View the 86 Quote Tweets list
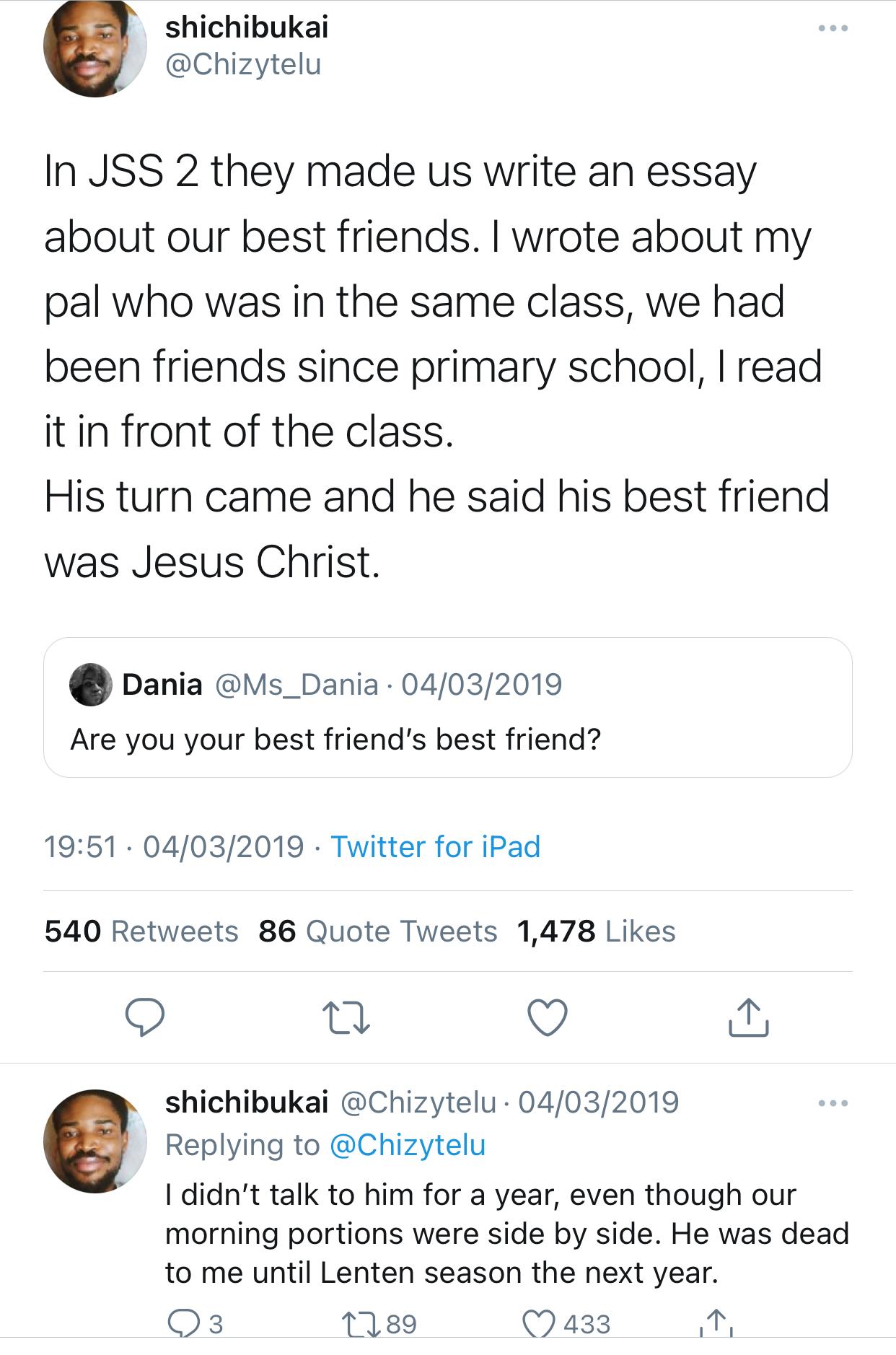The height and width of the screenshot is (1355, 896). (378, 931)
